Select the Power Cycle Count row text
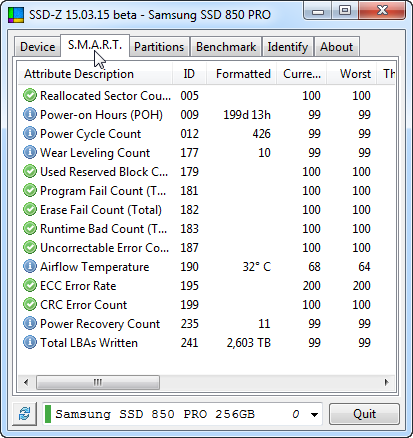Screen dimensions: 413x438 90,134
